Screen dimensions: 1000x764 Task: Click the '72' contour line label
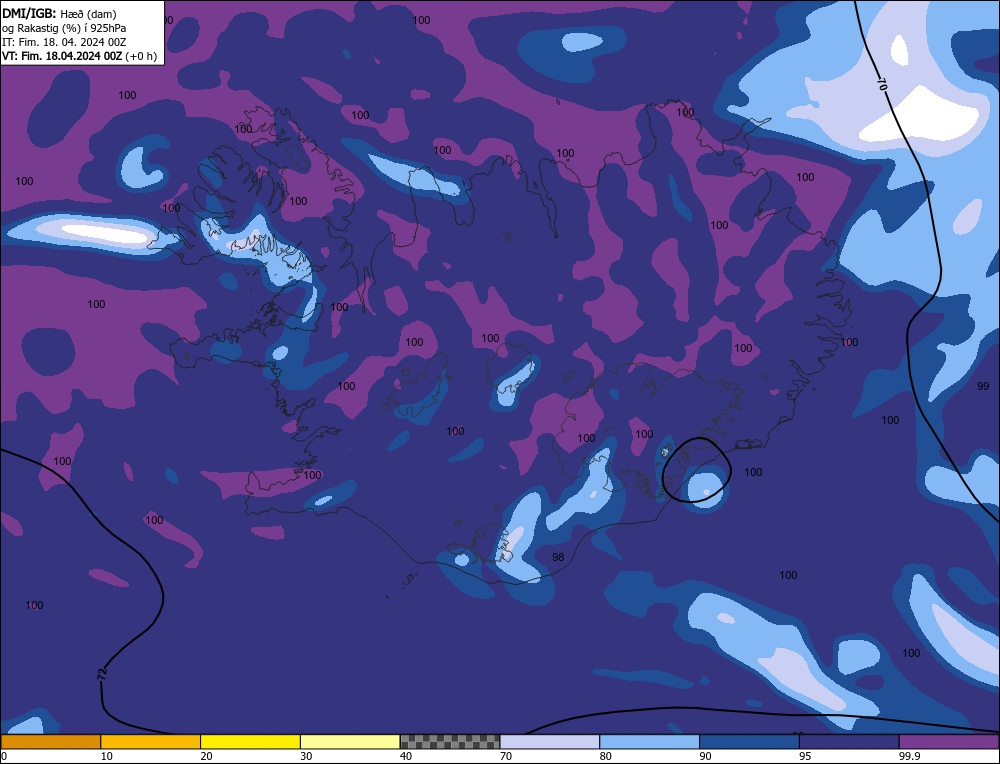[101, 674]
